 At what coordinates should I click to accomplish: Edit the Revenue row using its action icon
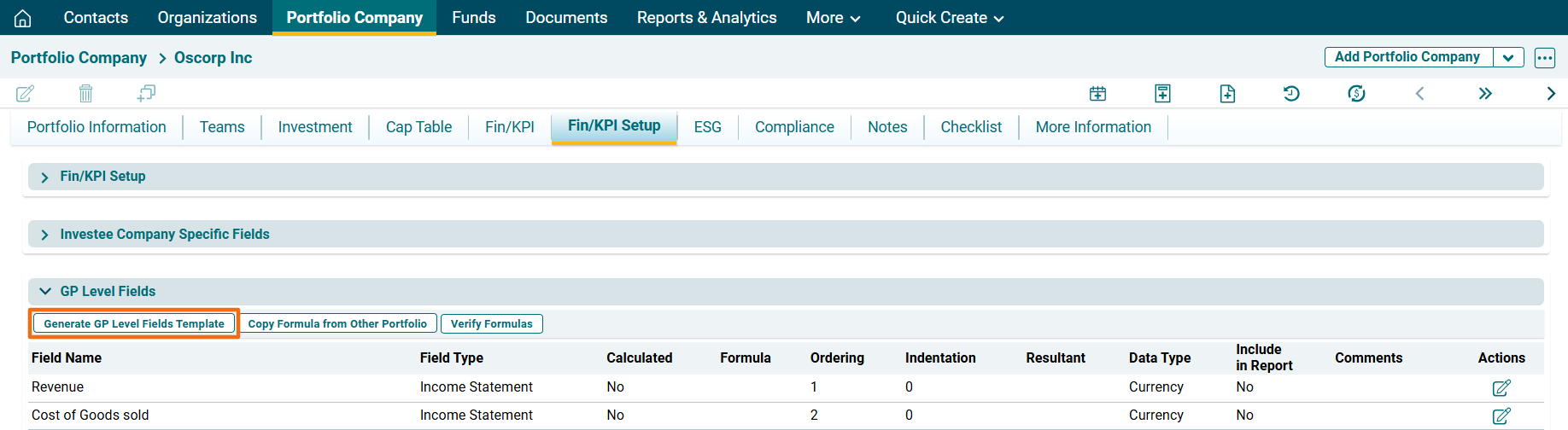(x=1501, y=388)
